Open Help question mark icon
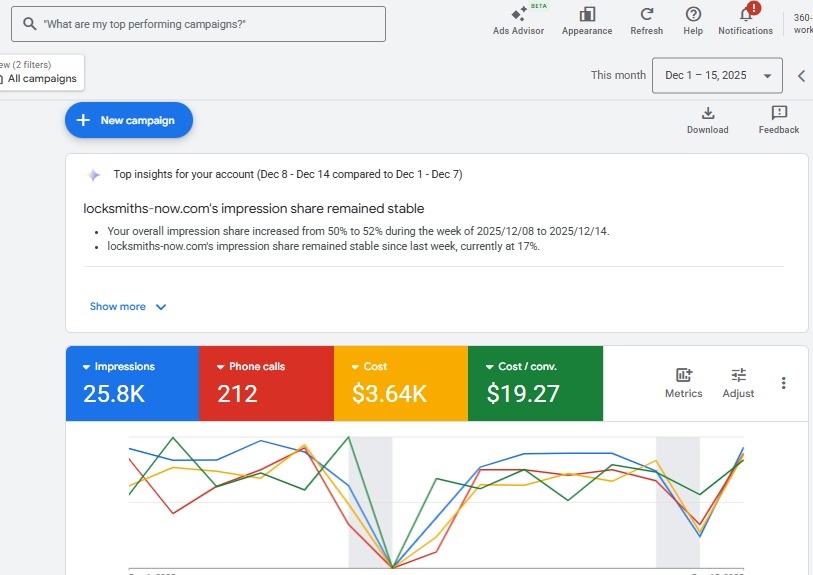 (693, 14)
